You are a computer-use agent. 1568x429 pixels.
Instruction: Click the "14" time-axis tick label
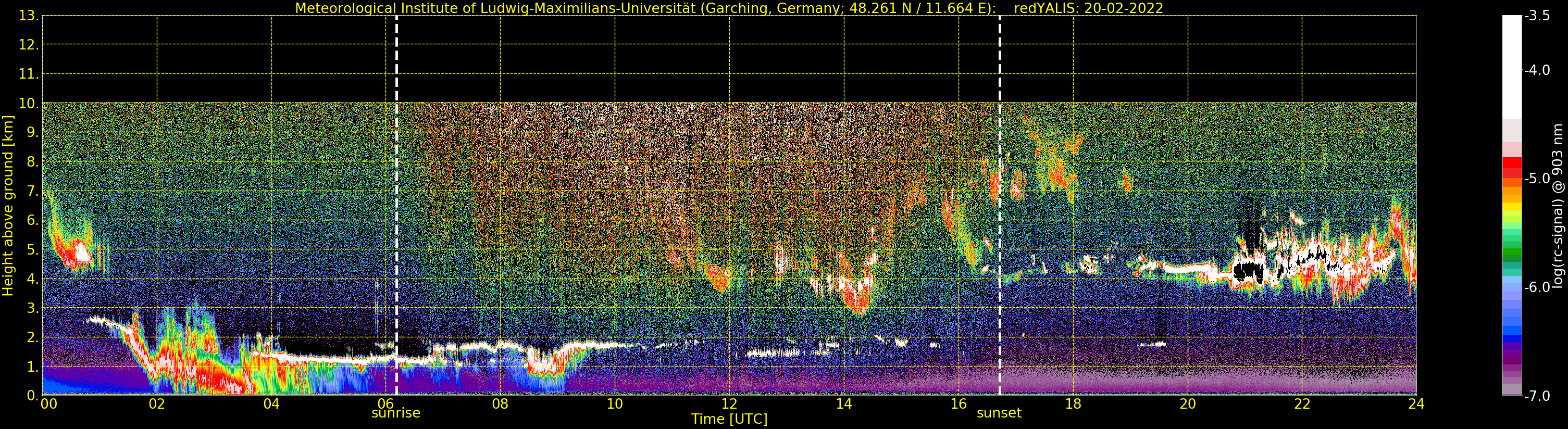[x=844, y=403]
